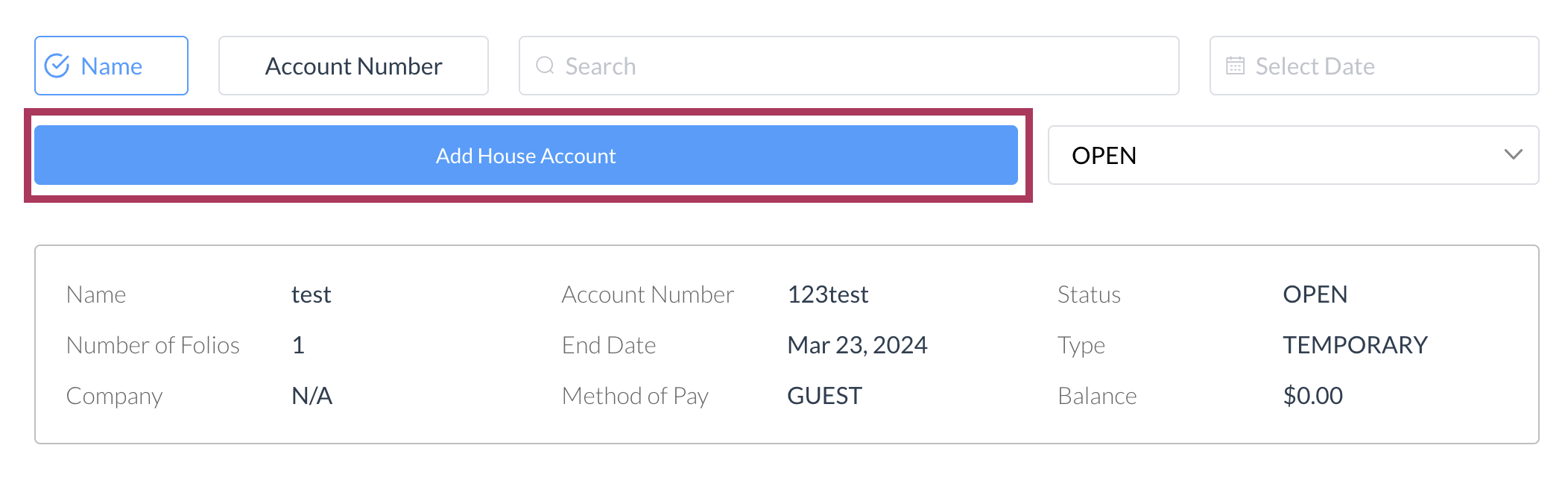Click the OPEN status value in card

tap(1315, 295)
